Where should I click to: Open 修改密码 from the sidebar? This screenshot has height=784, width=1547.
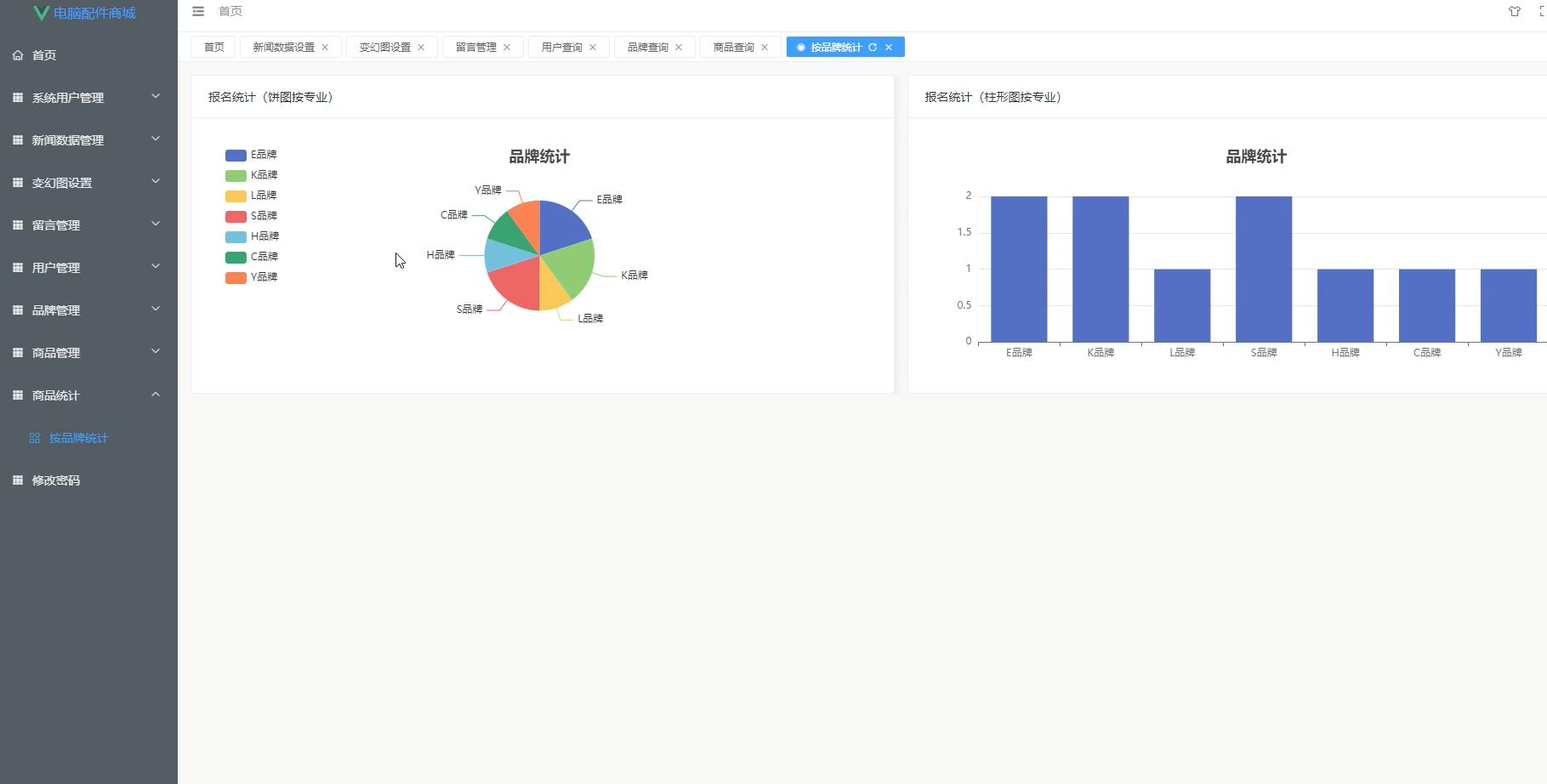click(x=55, y=480)
